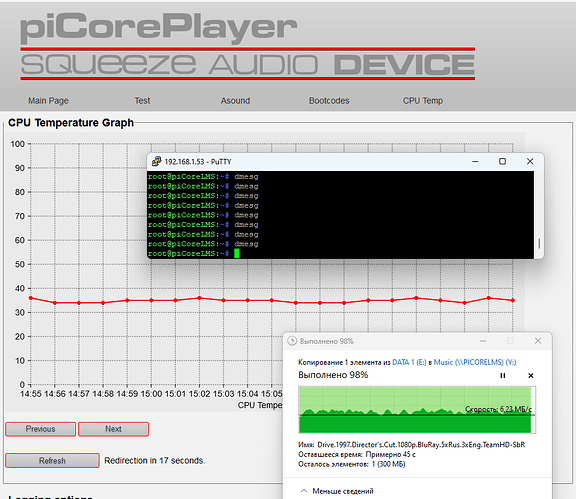Image resolution: width=576 pixels, height=499 pixels.
Task: Go to the Test page
Action: (142, 101)
